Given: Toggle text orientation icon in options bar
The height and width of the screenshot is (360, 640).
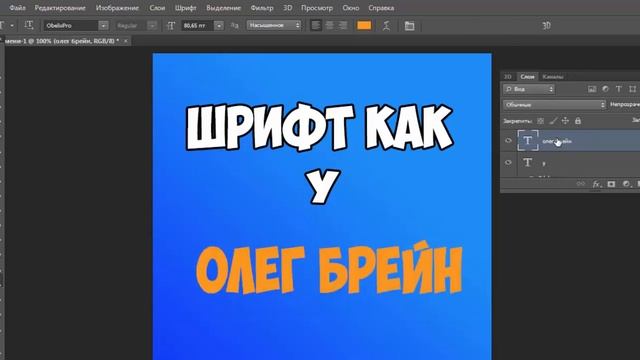Looking at the screenshot, I should (29, 25).
